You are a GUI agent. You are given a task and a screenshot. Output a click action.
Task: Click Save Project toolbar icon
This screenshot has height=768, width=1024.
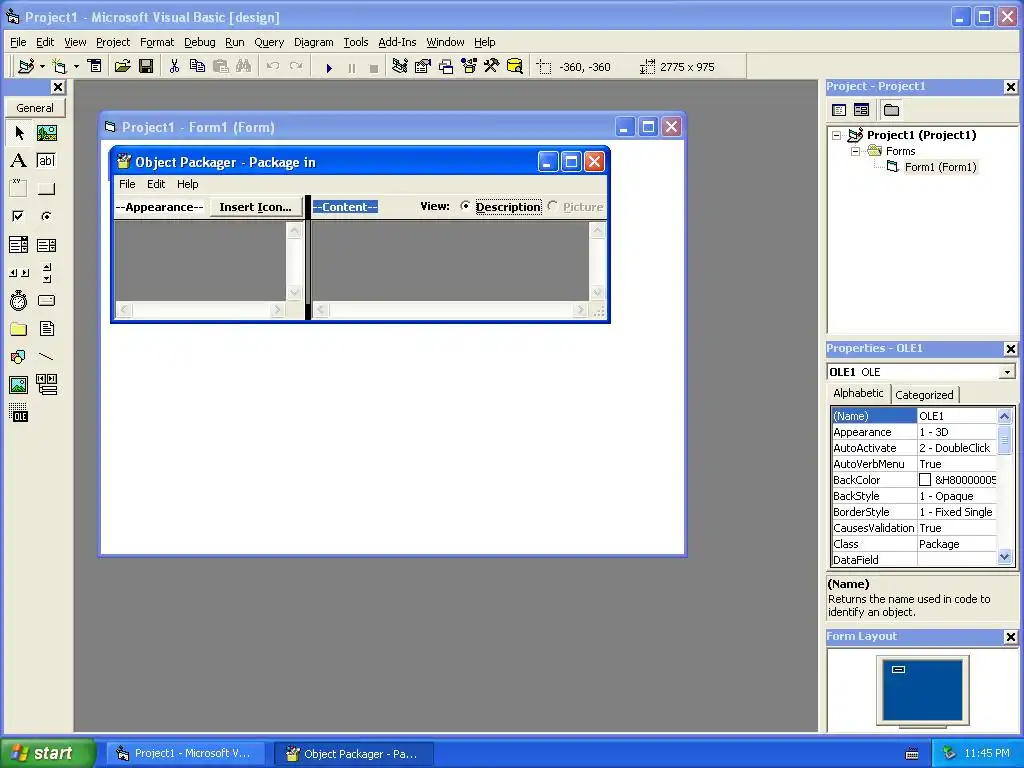click(x=146, y=66)
